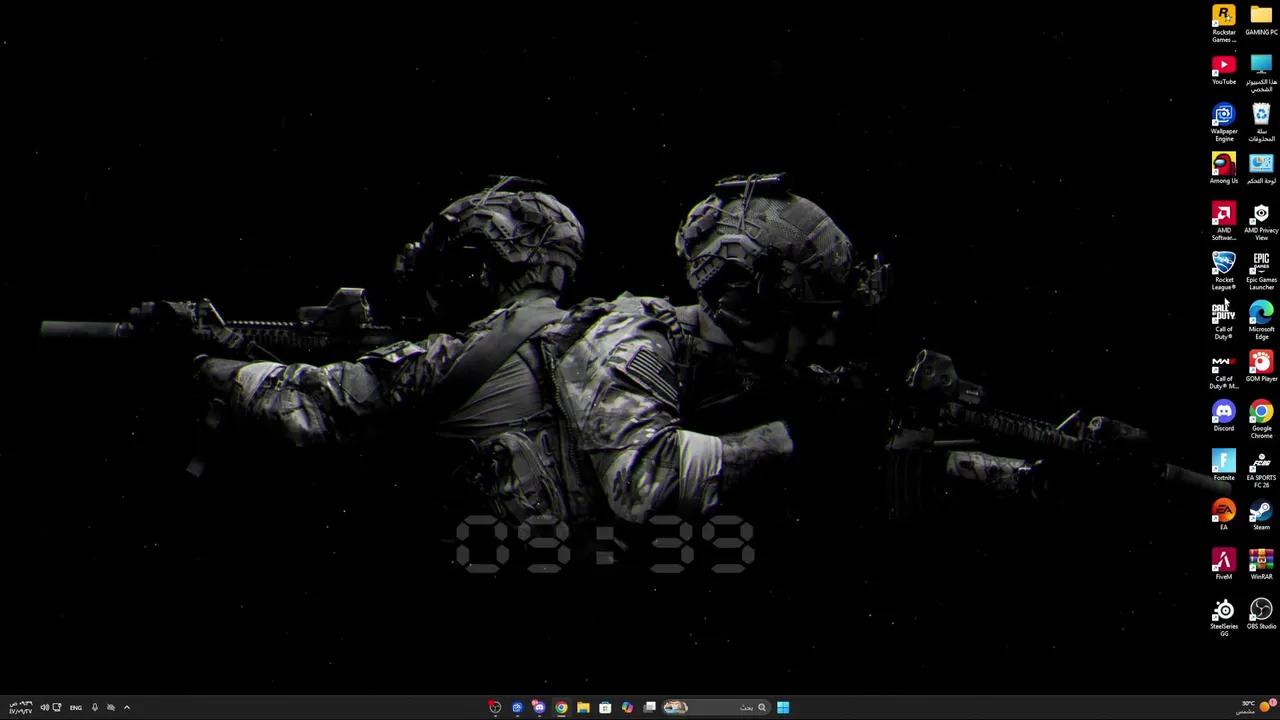Select the This PC desktop icon
Screen dimensions: 1280x720
pos(1261,75)
